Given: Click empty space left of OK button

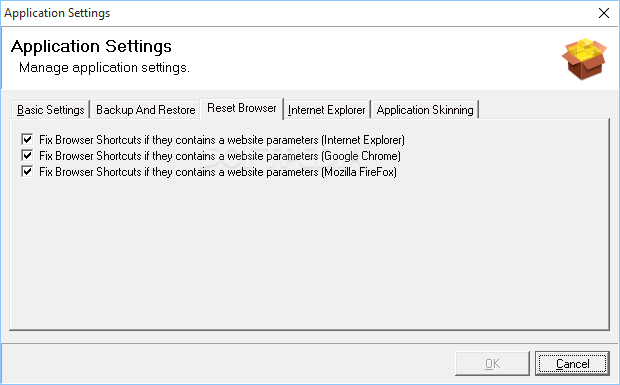Looking at the screenshot, I should [x=227, y=363].
